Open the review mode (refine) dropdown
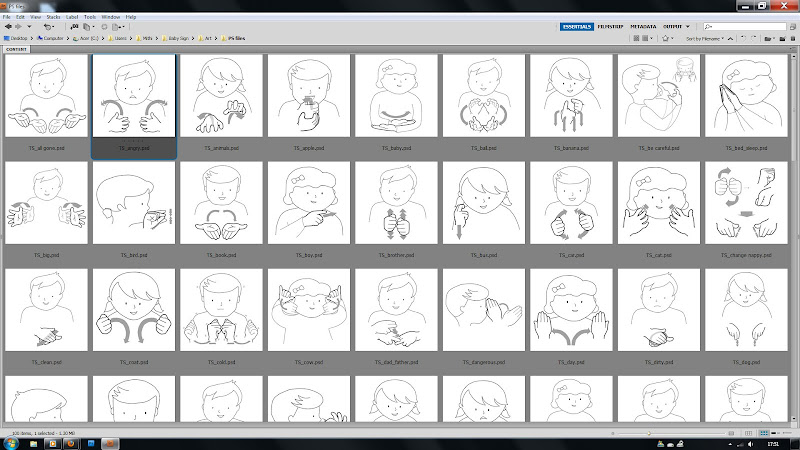The height and width of the screenshot is (450, 800). pos(88,27)
